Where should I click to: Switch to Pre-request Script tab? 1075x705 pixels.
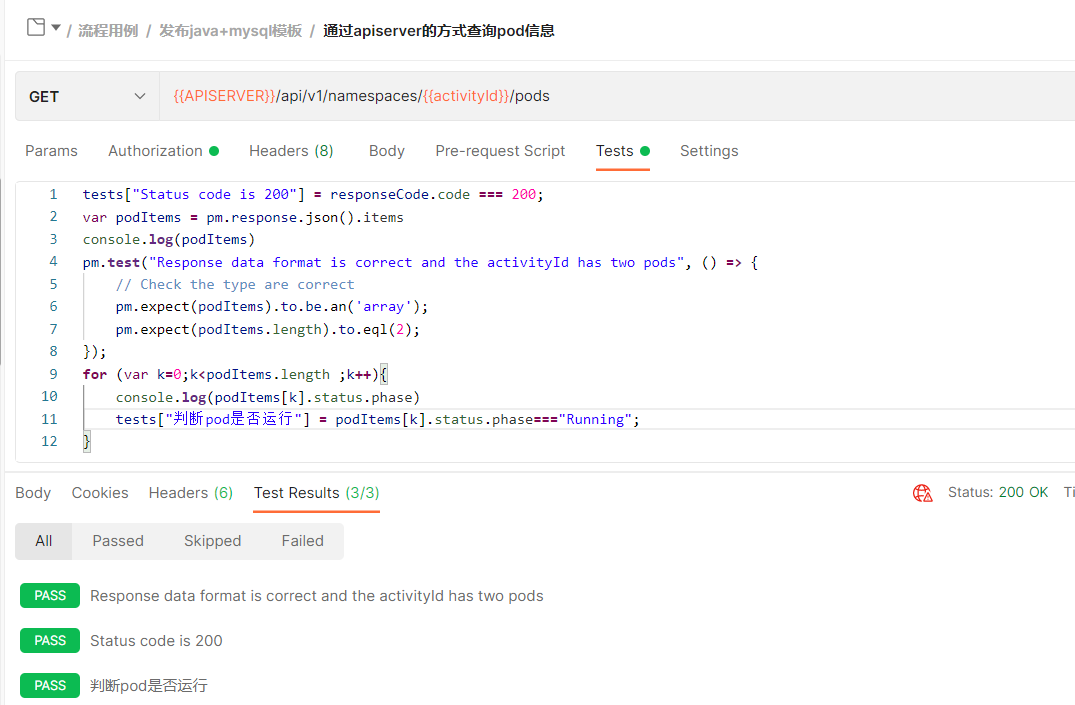[500, 151]
